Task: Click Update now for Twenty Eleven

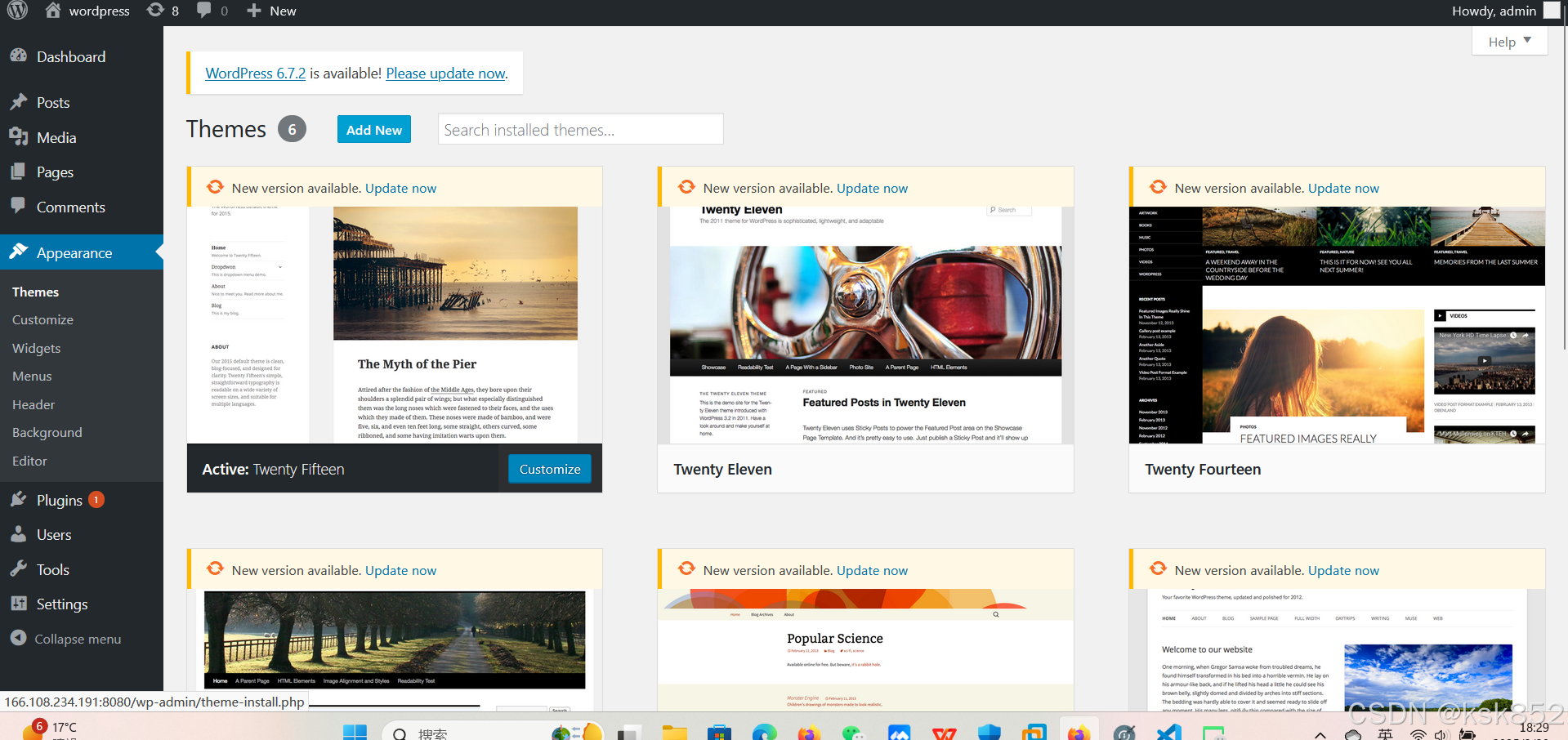Action: 872,188
